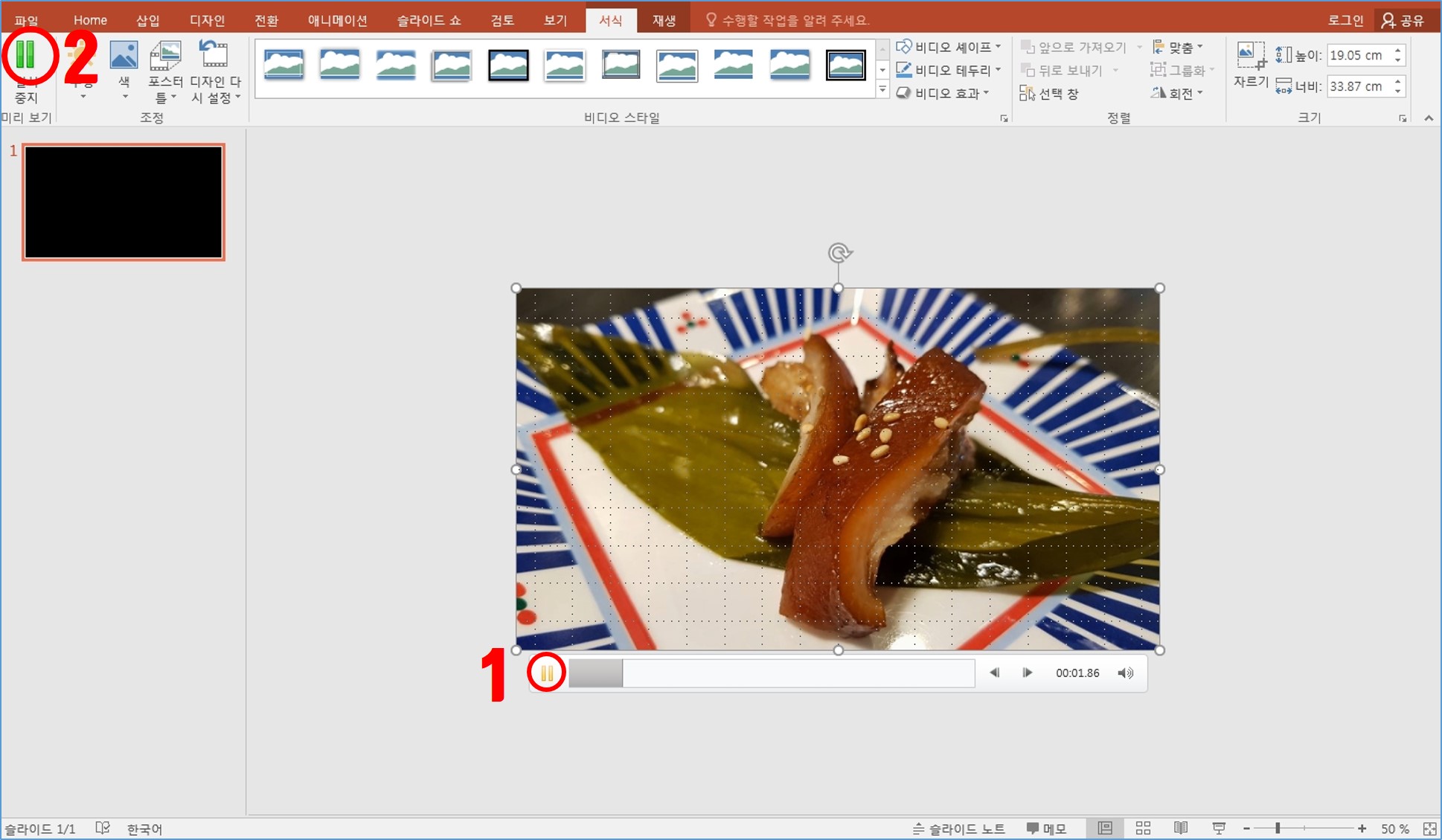Switch to Reading view in status bar
Screen dimensions: 1442x840
[x=1181, y=828]
